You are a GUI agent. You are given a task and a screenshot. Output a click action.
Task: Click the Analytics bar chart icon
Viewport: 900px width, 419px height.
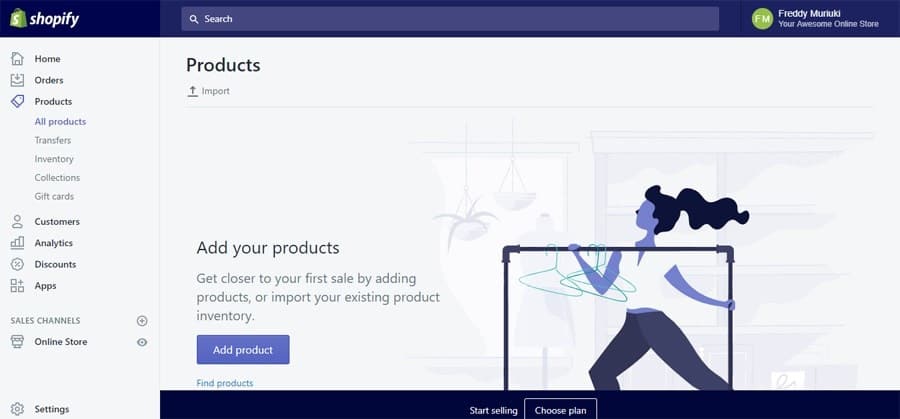[17, 243]
